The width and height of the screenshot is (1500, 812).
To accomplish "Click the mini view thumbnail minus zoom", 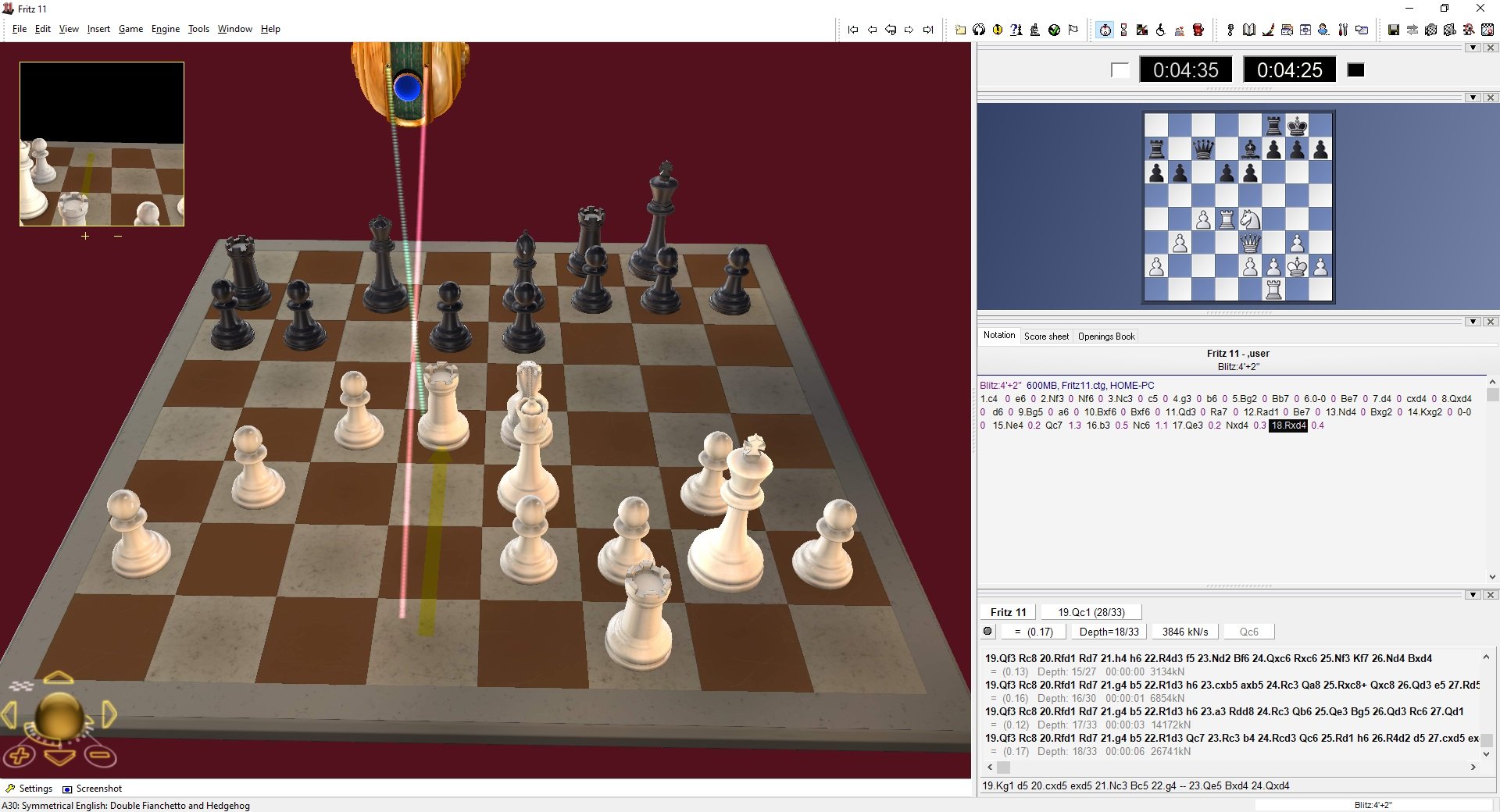I will [x=118, y=236].
